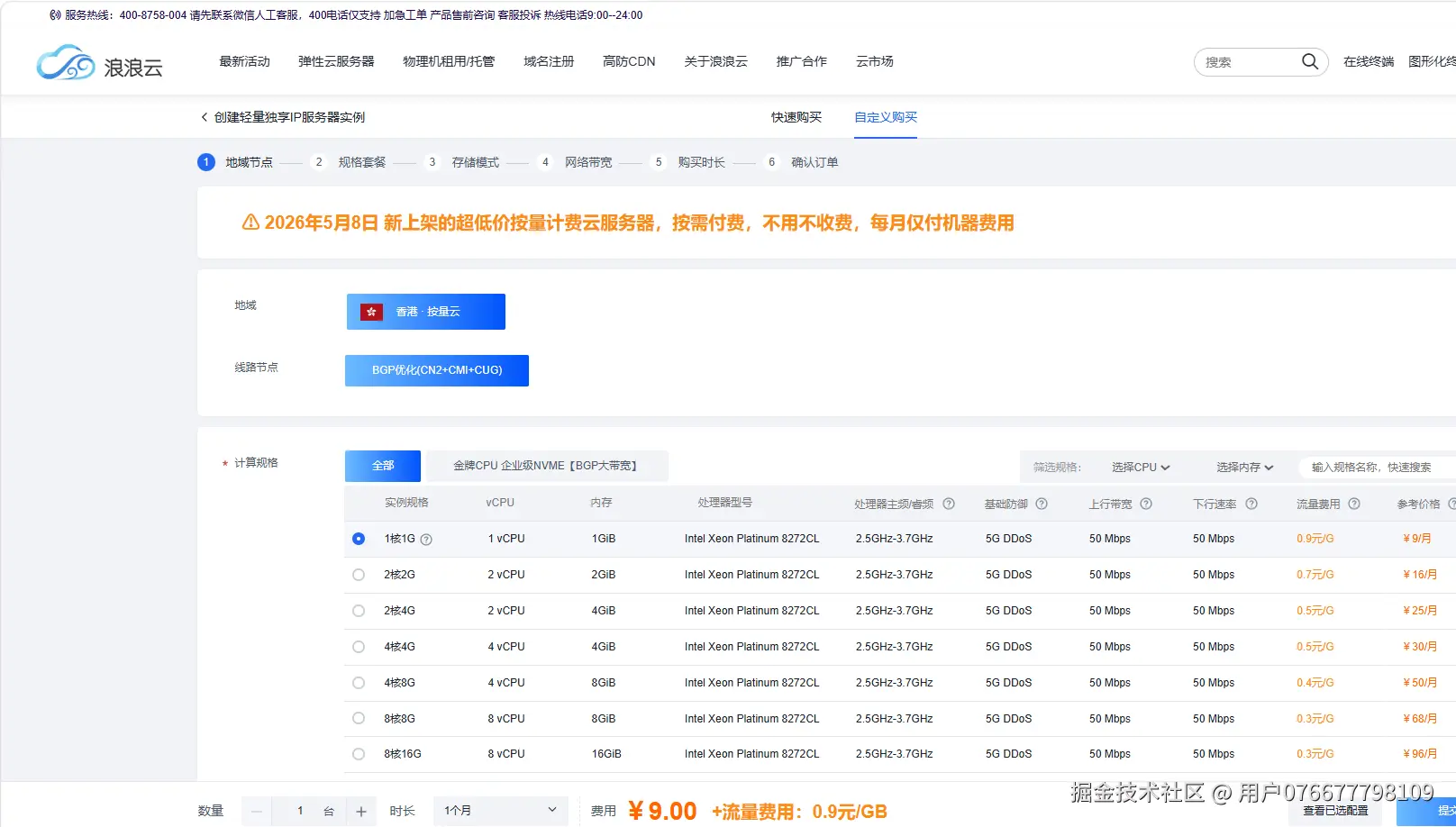Click the 查看已选配置 button
This screenshot has width=1456, height=827.
1335,811
